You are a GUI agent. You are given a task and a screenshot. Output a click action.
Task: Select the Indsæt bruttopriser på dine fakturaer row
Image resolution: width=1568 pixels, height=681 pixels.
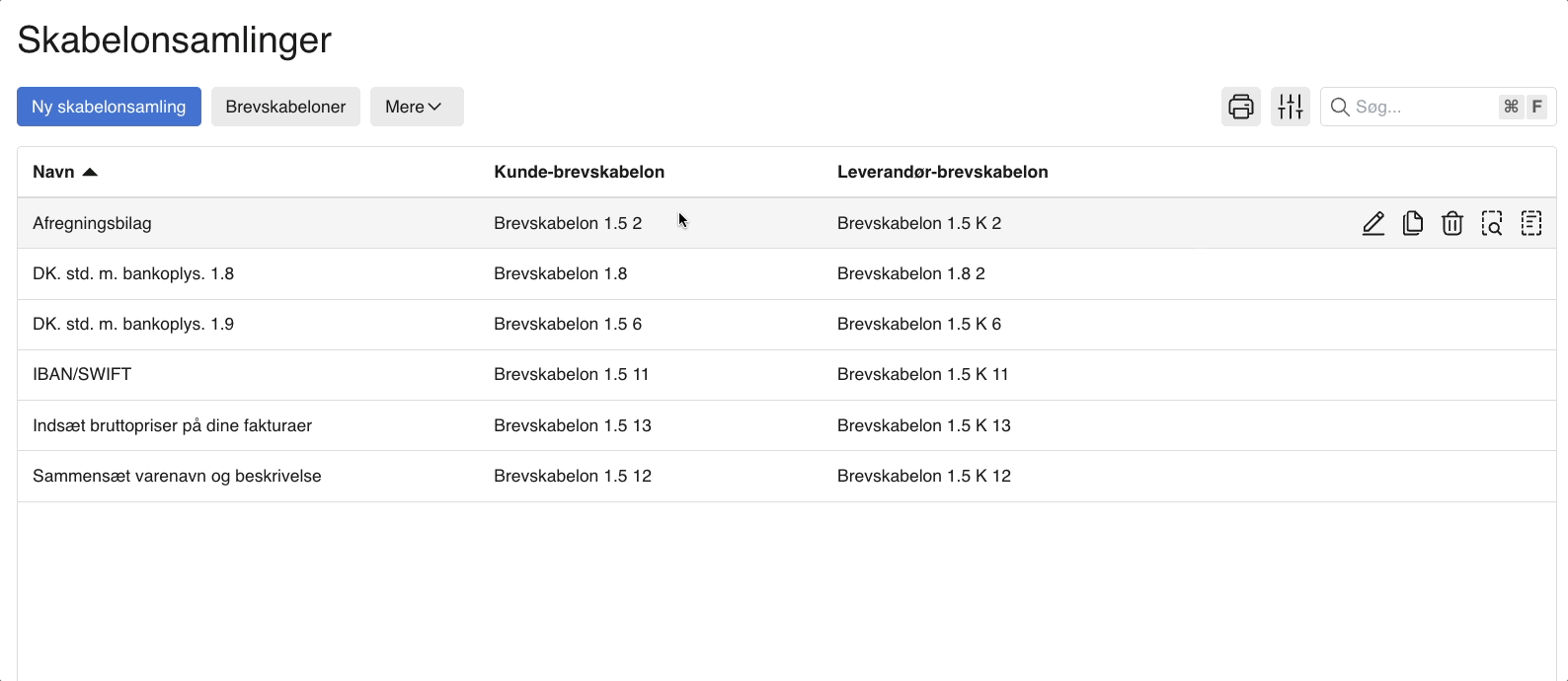172,424
